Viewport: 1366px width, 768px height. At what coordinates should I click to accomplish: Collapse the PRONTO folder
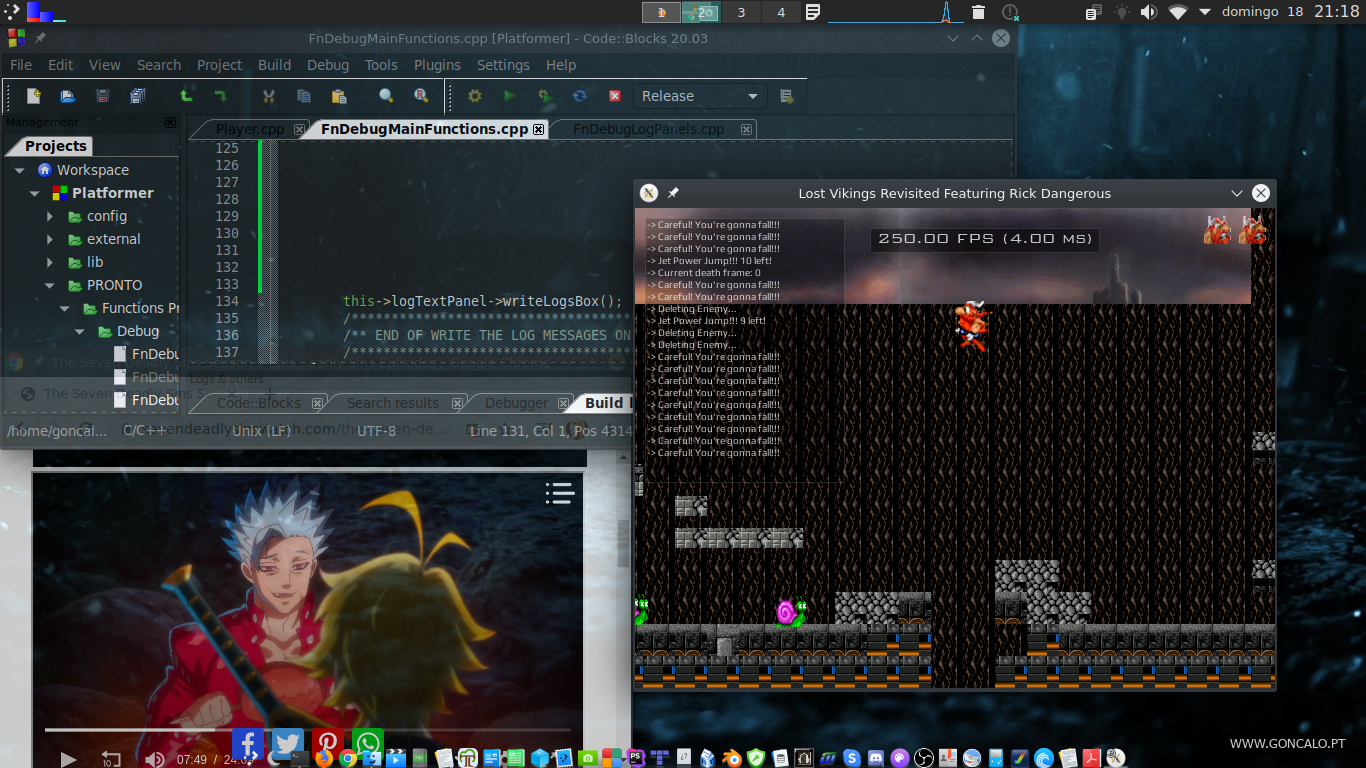coord(49,285)
